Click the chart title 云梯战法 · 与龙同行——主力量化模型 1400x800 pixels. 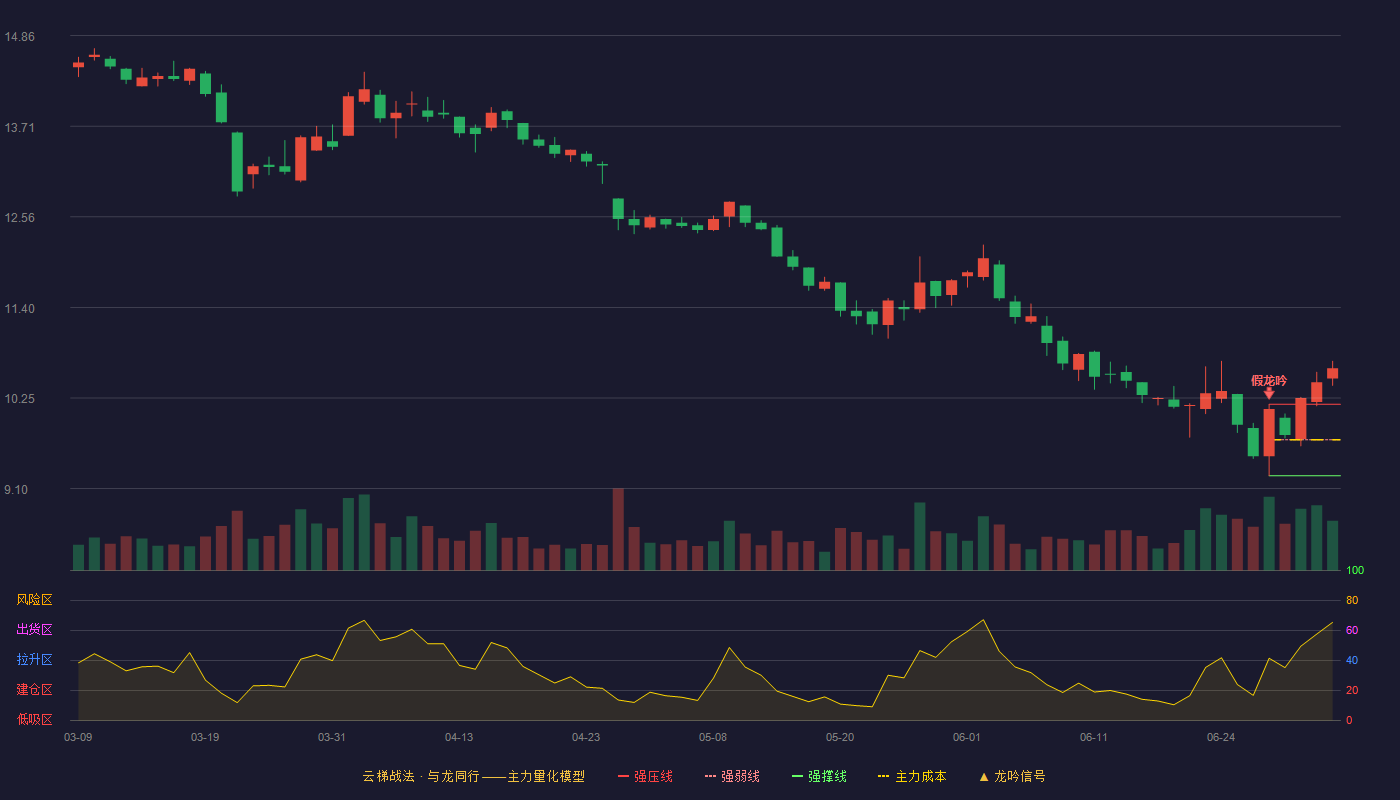474,776
